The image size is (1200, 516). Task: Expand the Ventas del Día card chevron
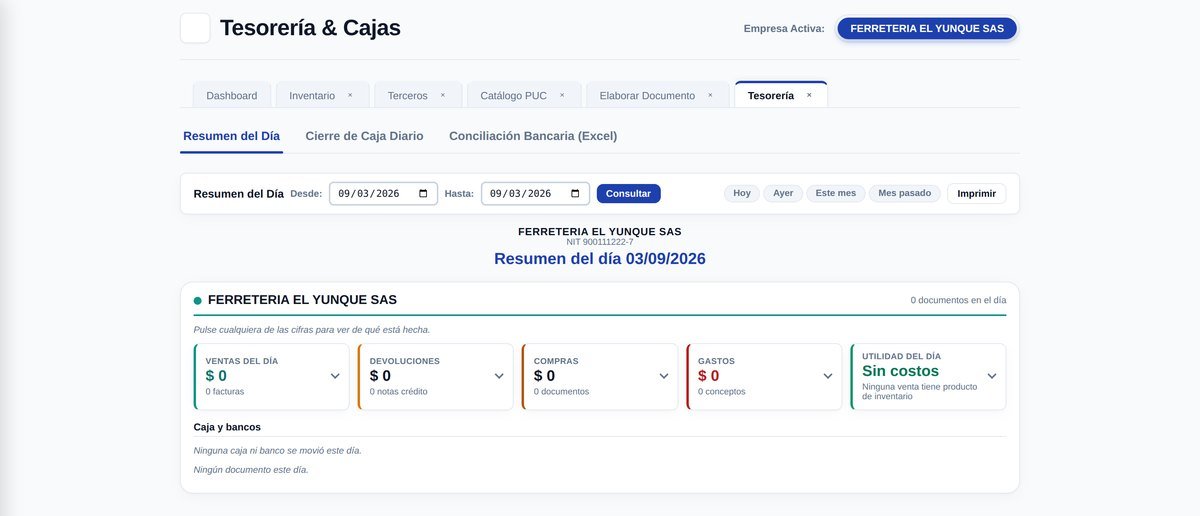(x=335, y=376)
